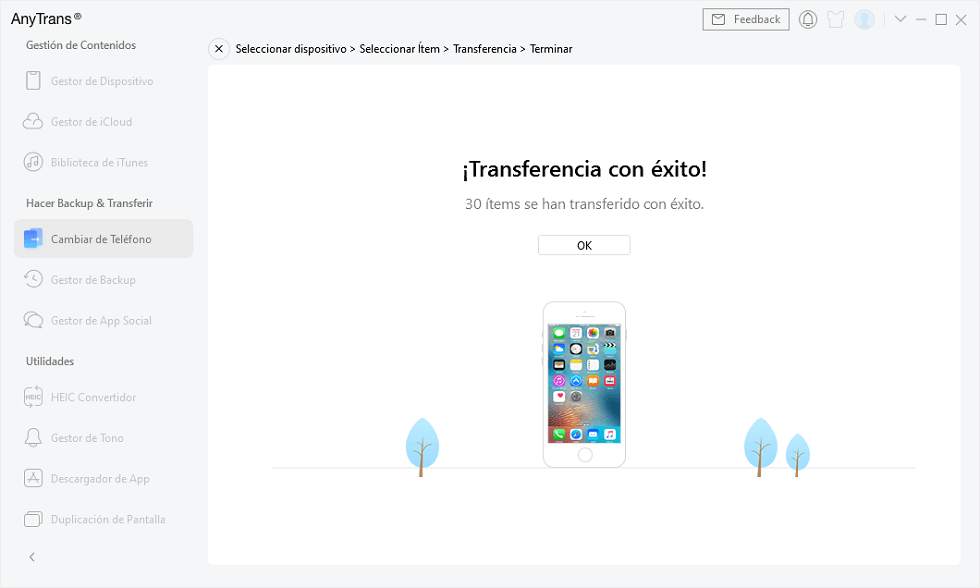Open Gestor de Dispositivo

tap(103, 81)
